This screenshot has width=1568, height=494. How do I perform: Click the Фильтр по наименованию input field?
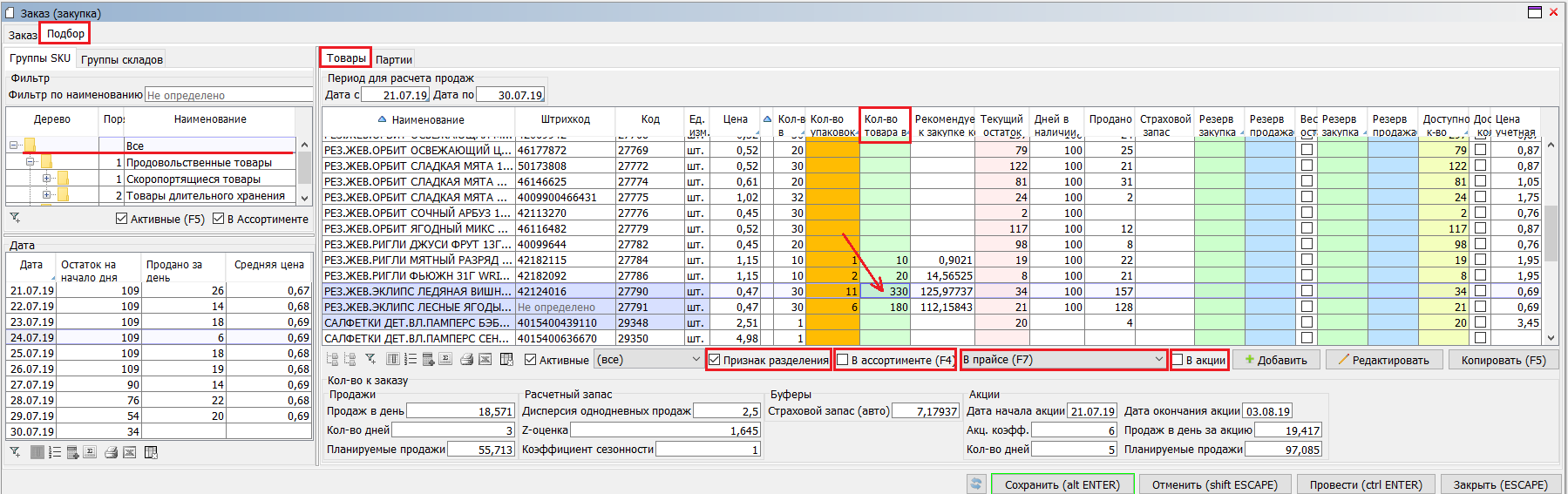228,95
